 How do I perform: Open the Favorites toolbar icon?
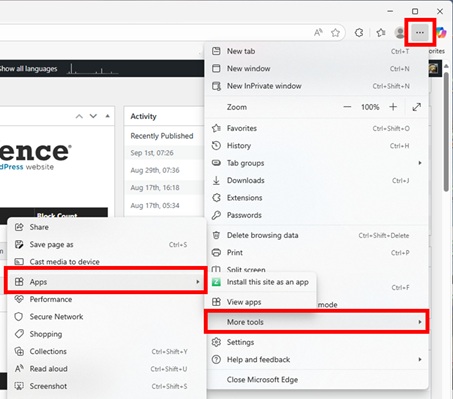pyautogui.click(x=381, y=32)
